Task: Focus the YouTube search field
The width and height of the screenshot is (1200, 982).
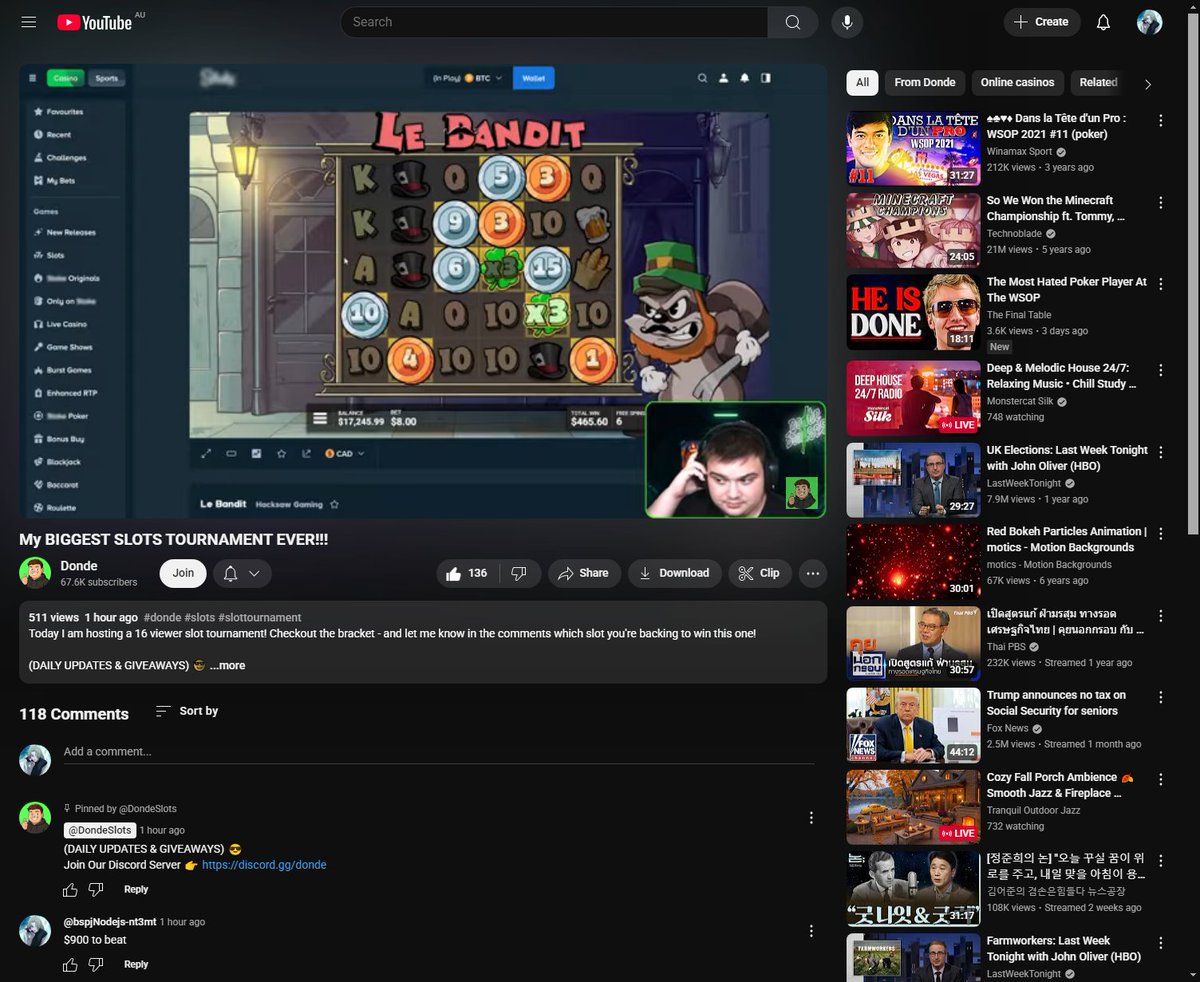Action: [x=554, y=22]
